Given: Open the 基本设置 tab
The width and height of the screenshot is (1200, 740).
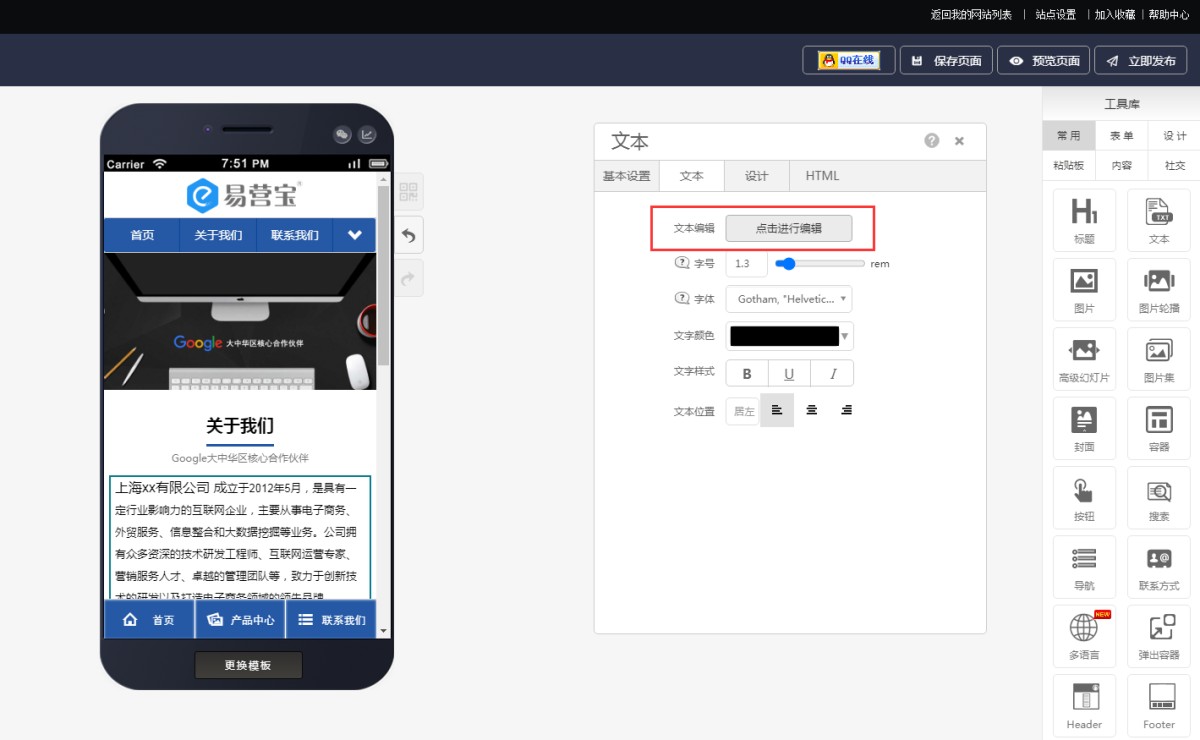Looking at the screenshot, I should pos(626,176).
